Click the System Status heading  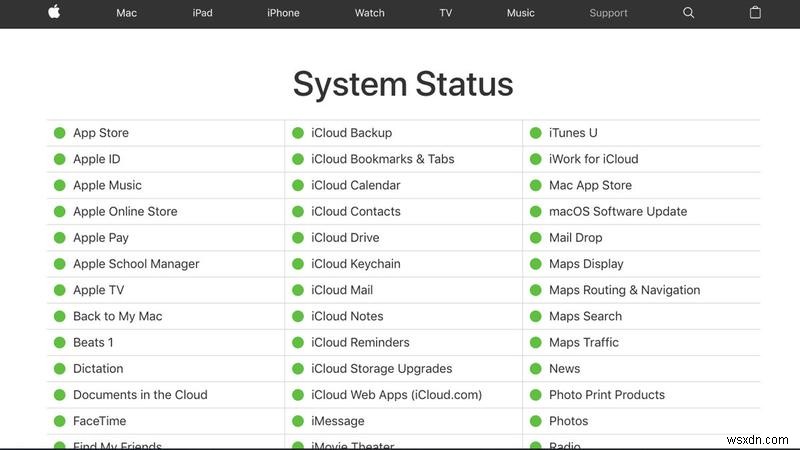tap(402, 84)
